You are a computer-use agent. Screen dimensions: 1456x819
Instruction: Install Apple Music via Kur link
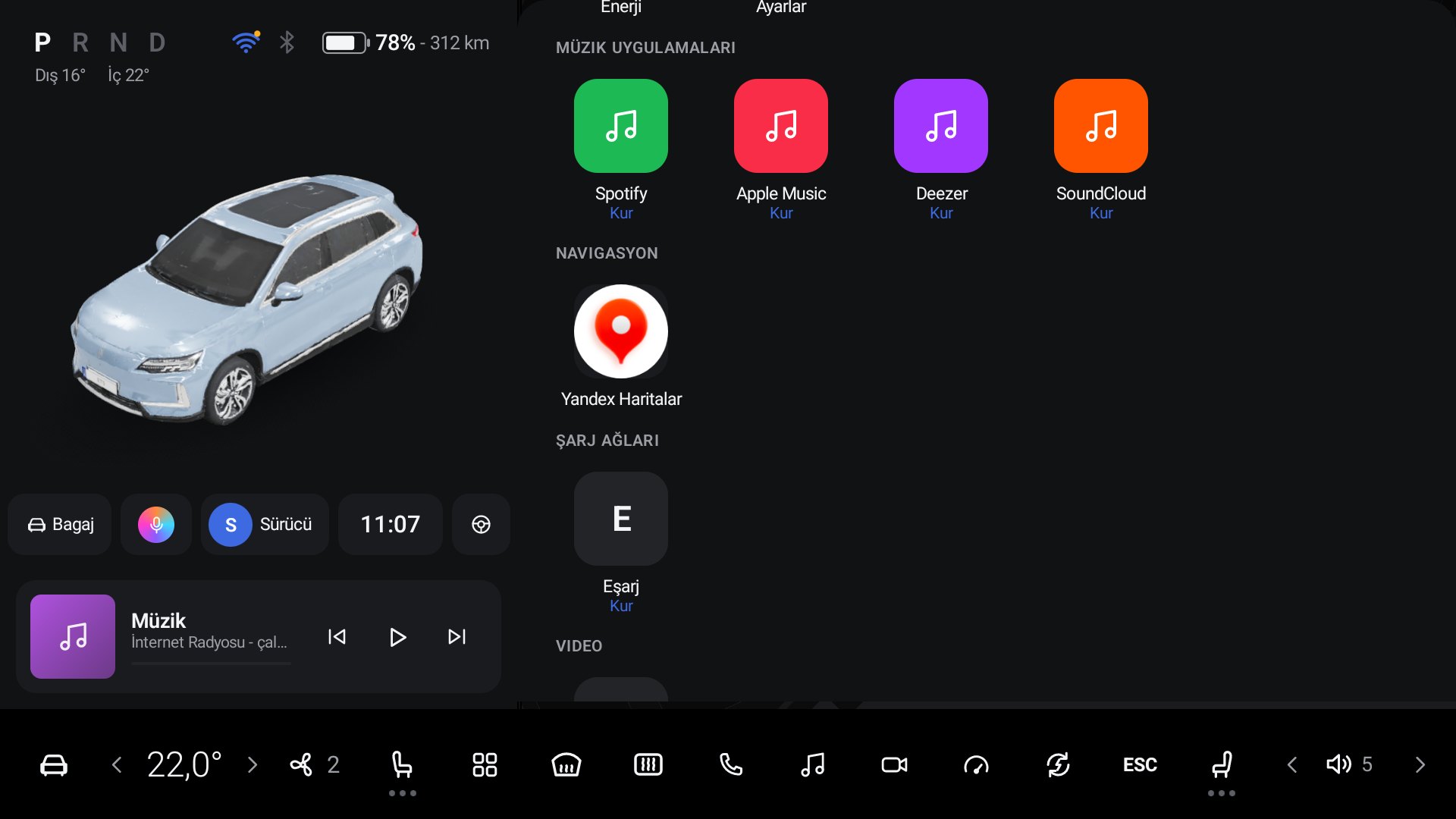781,213
